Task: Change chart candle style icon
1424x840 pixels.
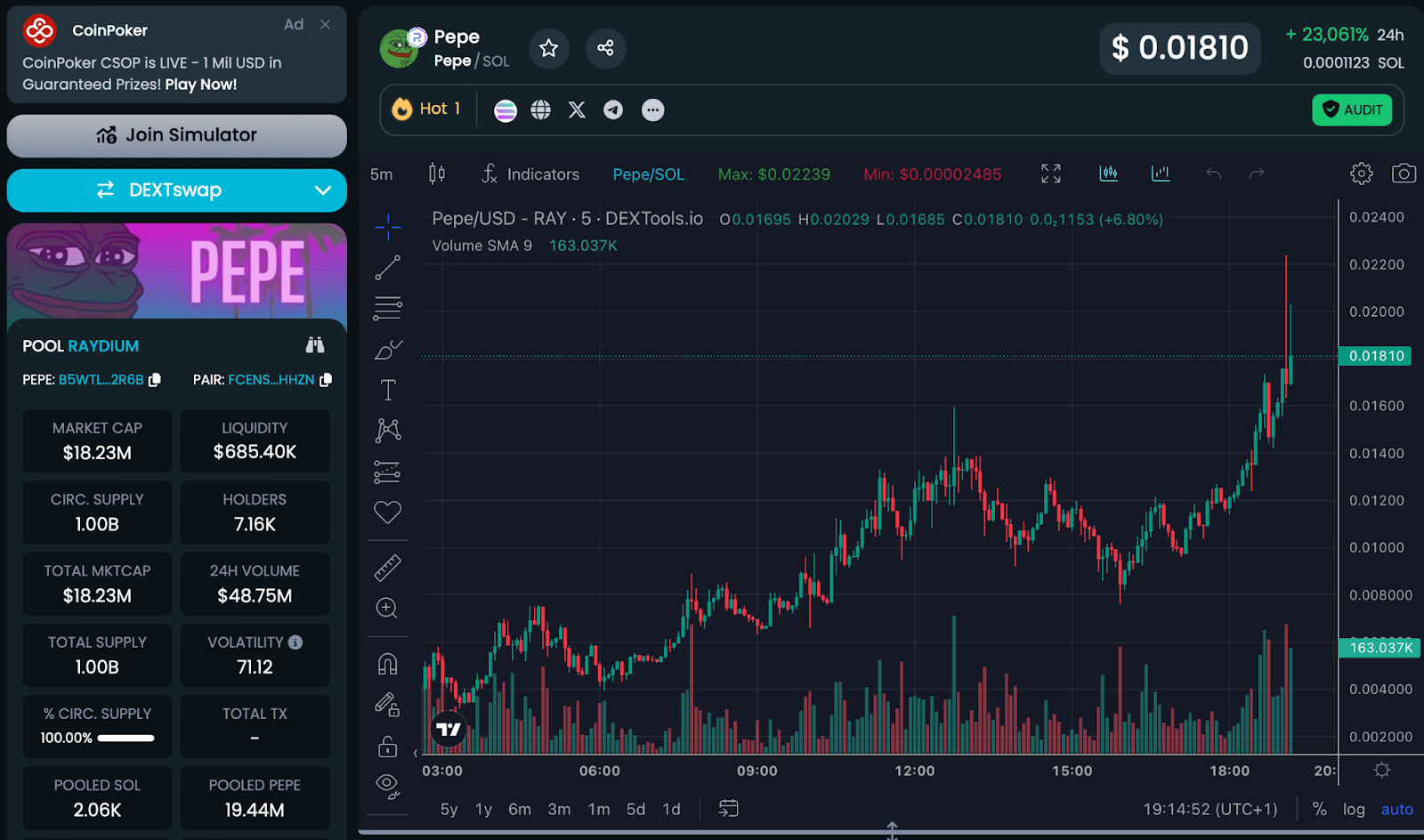Action: click(437, 174)
